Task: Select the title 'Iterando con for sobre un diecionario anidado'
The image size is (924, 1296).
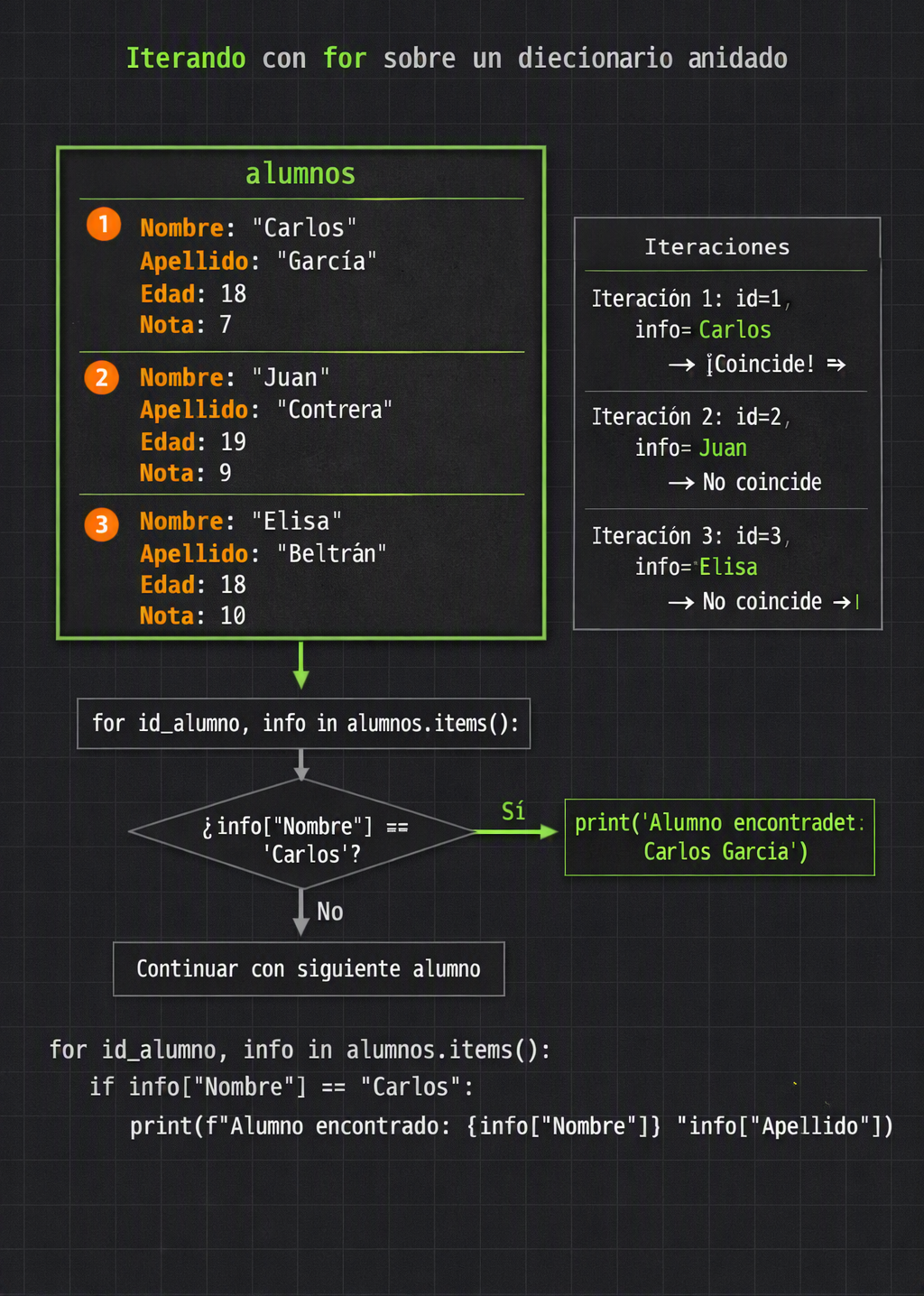Action: pos(457,59)
